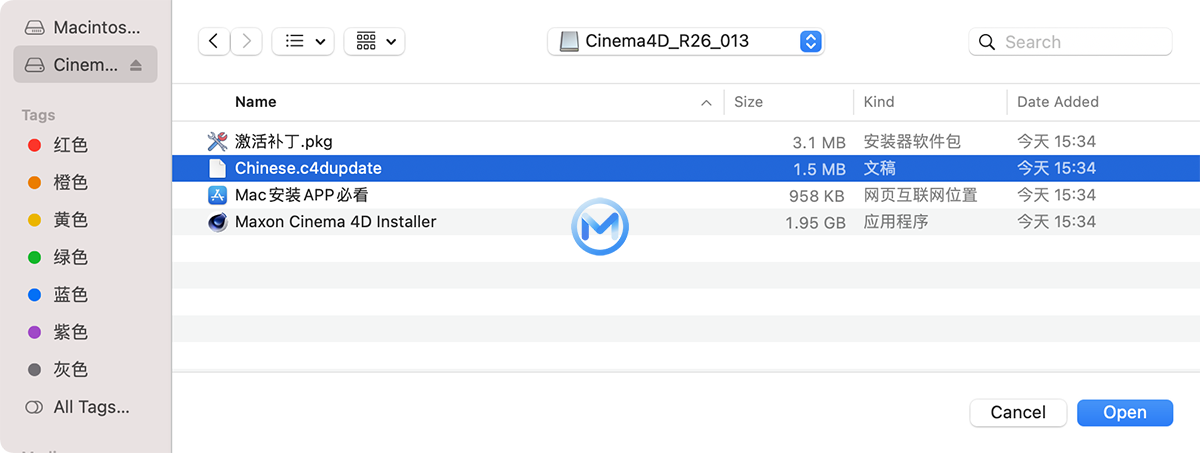1200x453 pixels.
Task: Click the Open button
Action: (x=1125, y=412)
